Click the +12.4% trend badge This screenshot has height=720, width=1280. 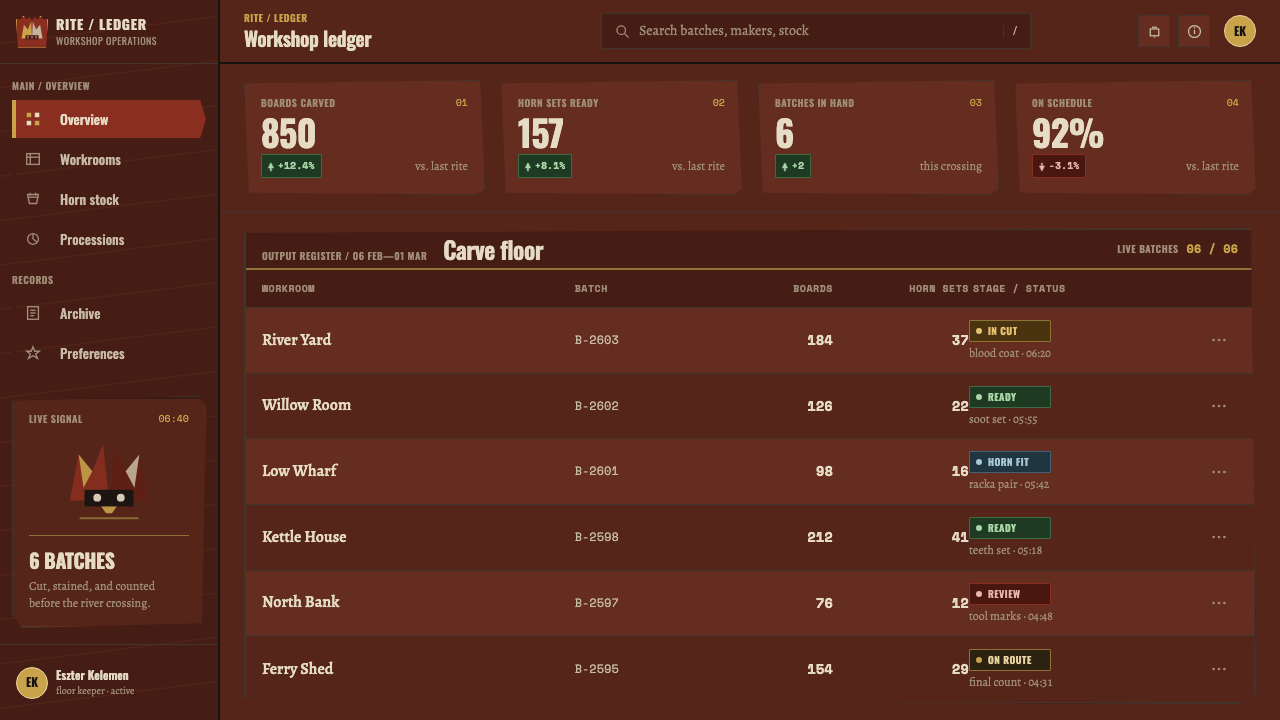[291, 166]
